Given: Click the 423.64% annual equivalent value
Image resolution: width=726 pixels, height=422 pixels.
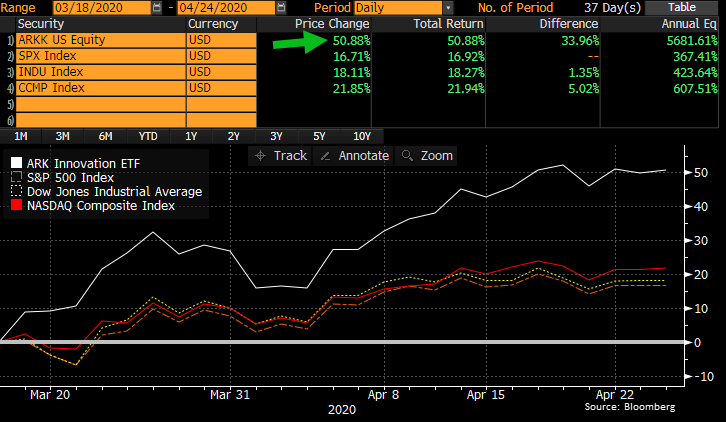Looking at the screenshot, I should pos(695,73).
